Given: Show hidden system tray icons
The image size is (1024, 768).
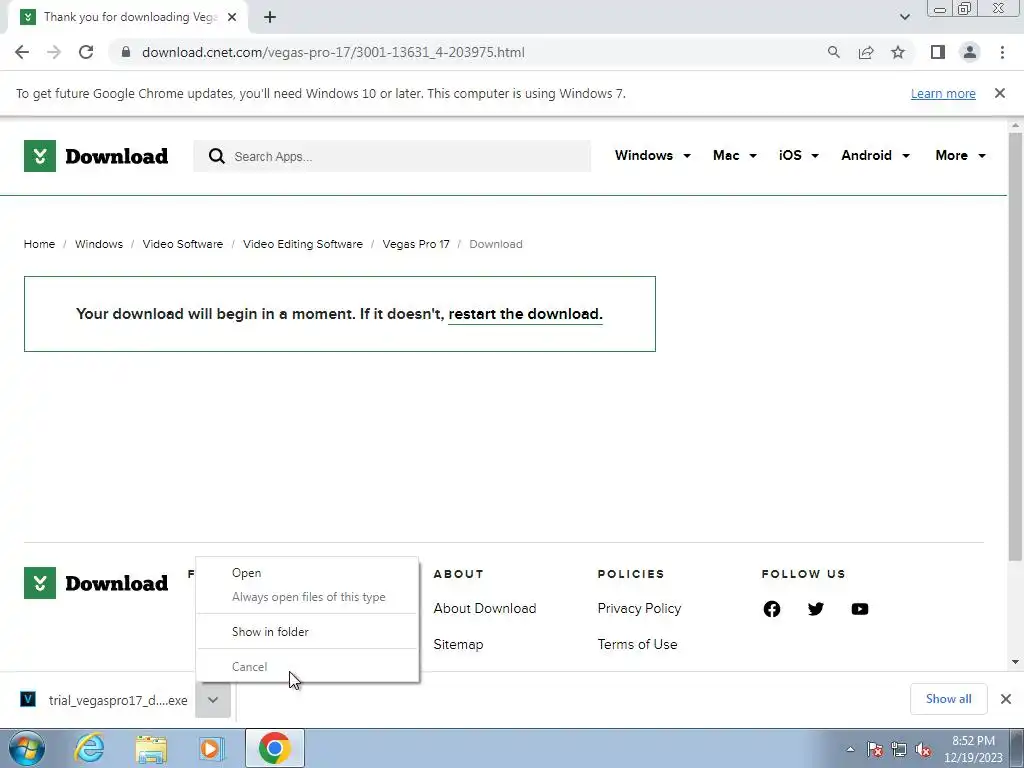Looking at the screenshot, I should coord(850,750).
